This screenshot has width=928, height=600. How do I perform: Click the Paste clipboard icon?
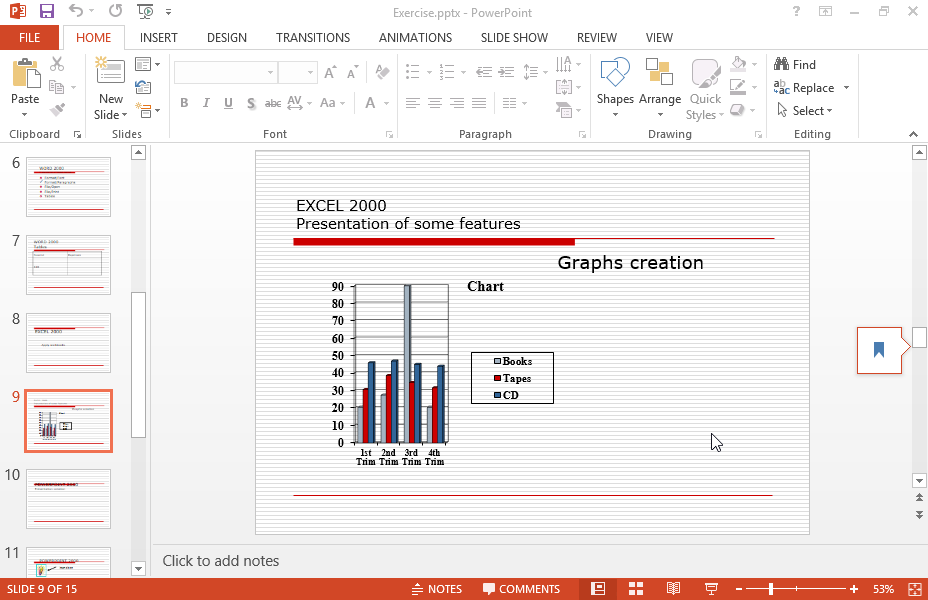tap(25, 74)
